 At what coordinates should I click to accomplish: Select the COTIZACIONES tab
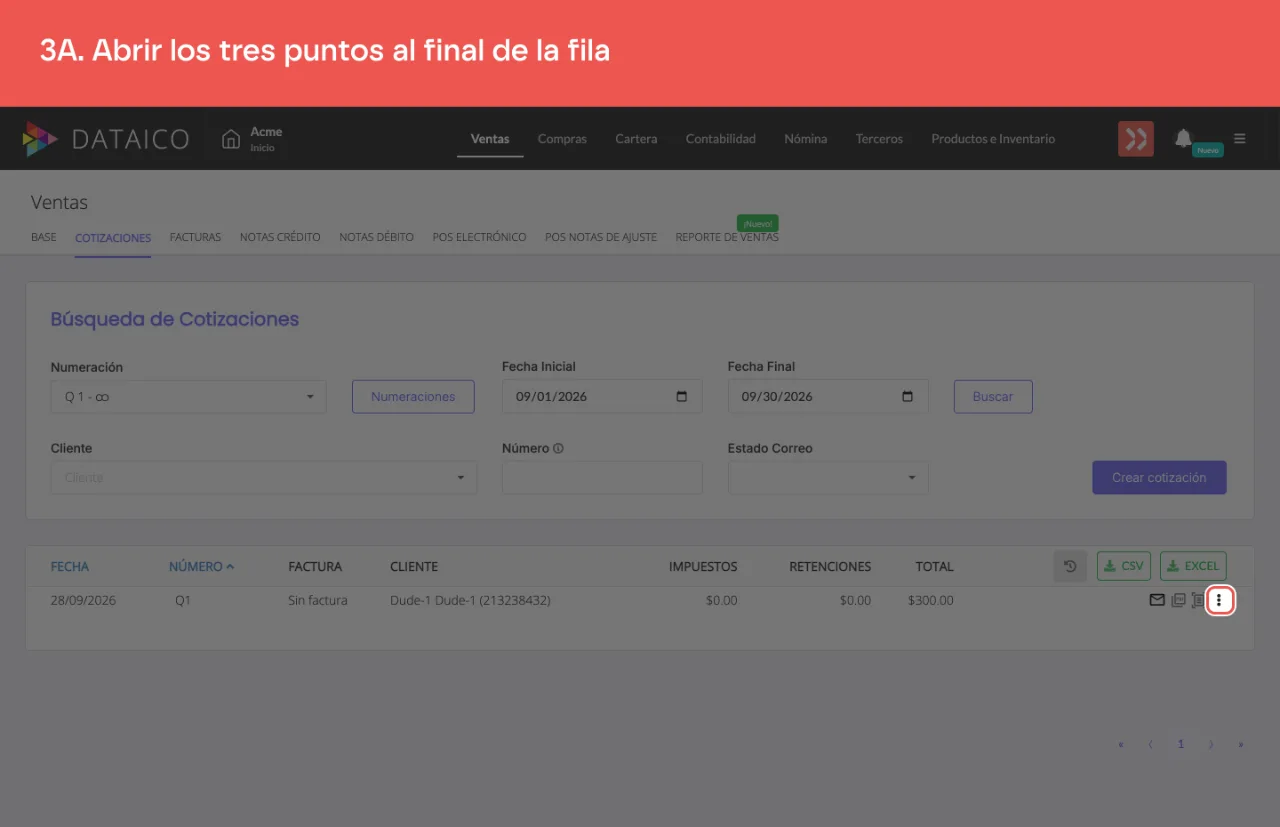tap(113, 238)
